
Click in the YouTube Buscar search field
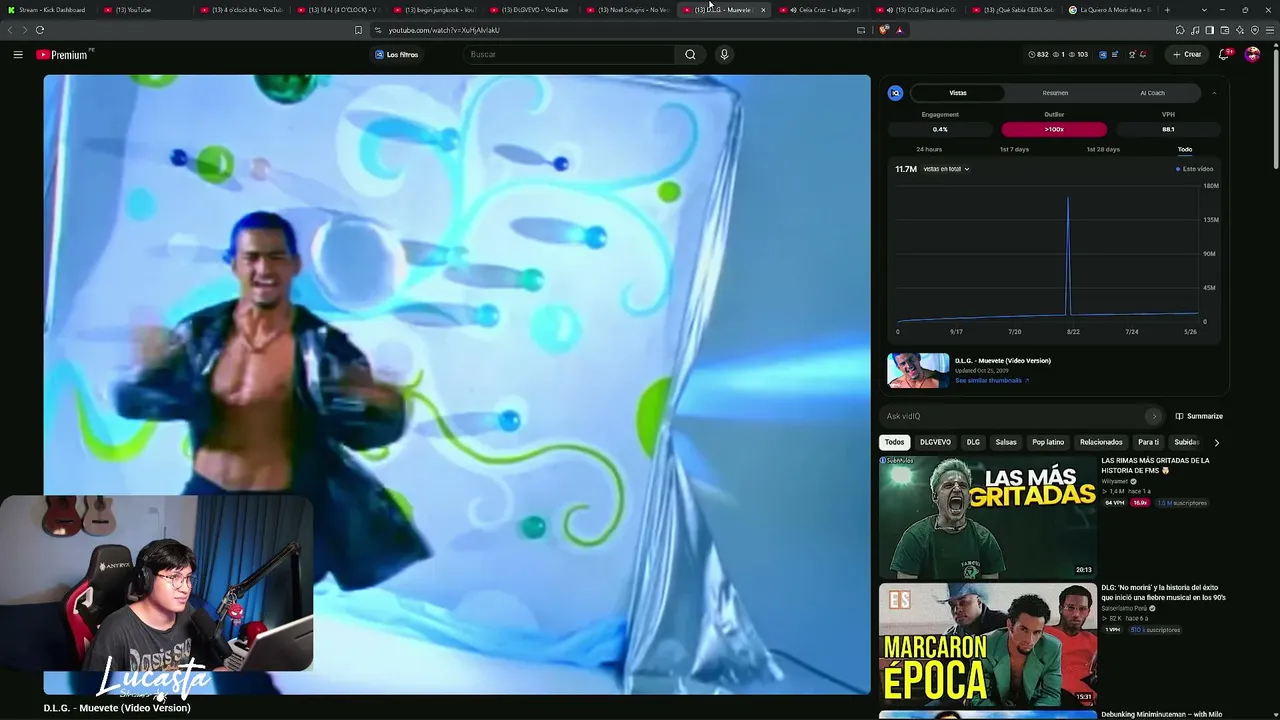[x=570, y=54]
